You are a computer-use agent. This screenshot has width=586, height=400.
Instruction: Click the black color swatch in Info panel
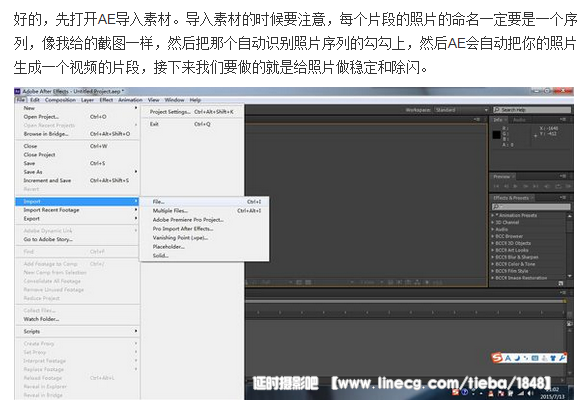click(497, 135)
